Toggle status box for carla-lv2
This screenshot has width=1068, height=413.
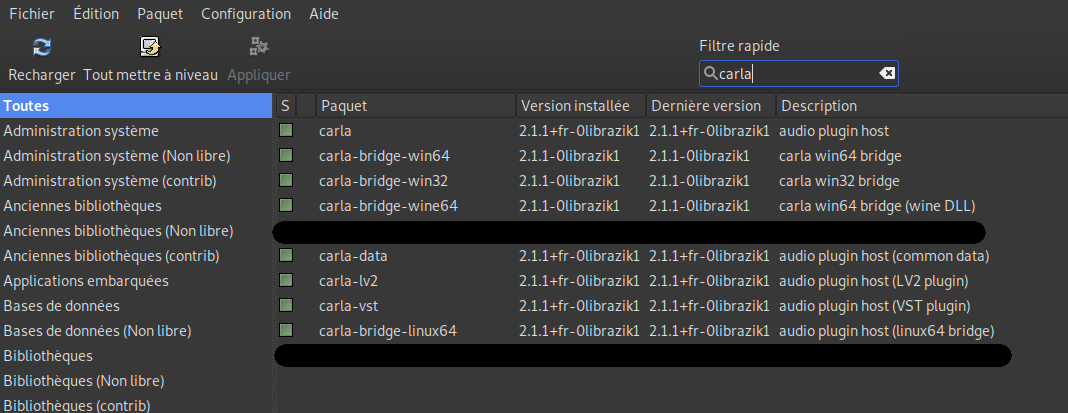tap(285, 281)
